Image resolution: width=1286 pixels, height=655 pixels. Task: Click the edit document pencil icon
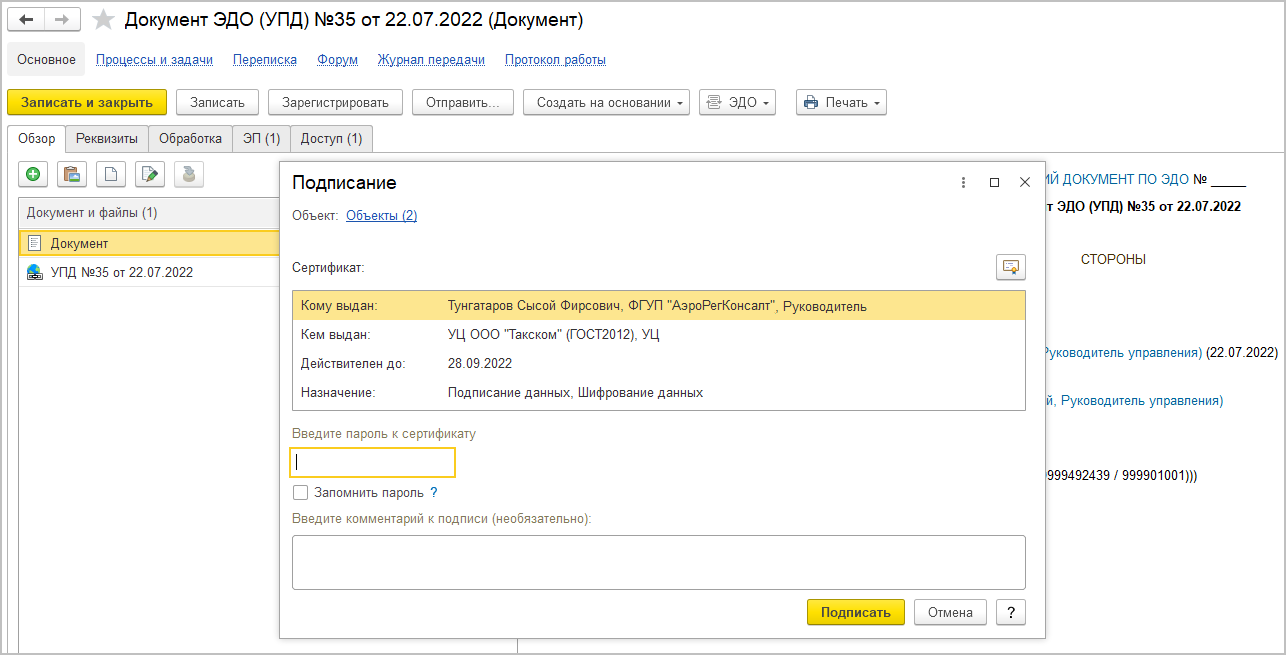149,174
